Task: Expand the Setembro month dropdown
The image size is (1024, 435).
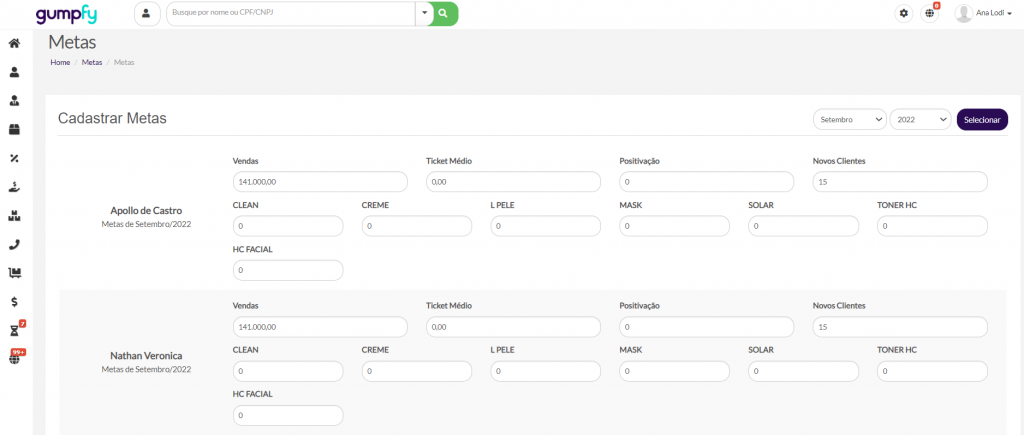Action: [x=849, y=119]
